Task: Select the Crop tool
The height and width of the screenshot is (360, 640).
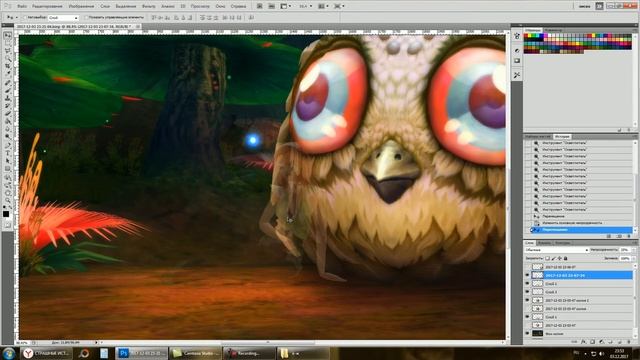Action: click(x=7, y=65)
